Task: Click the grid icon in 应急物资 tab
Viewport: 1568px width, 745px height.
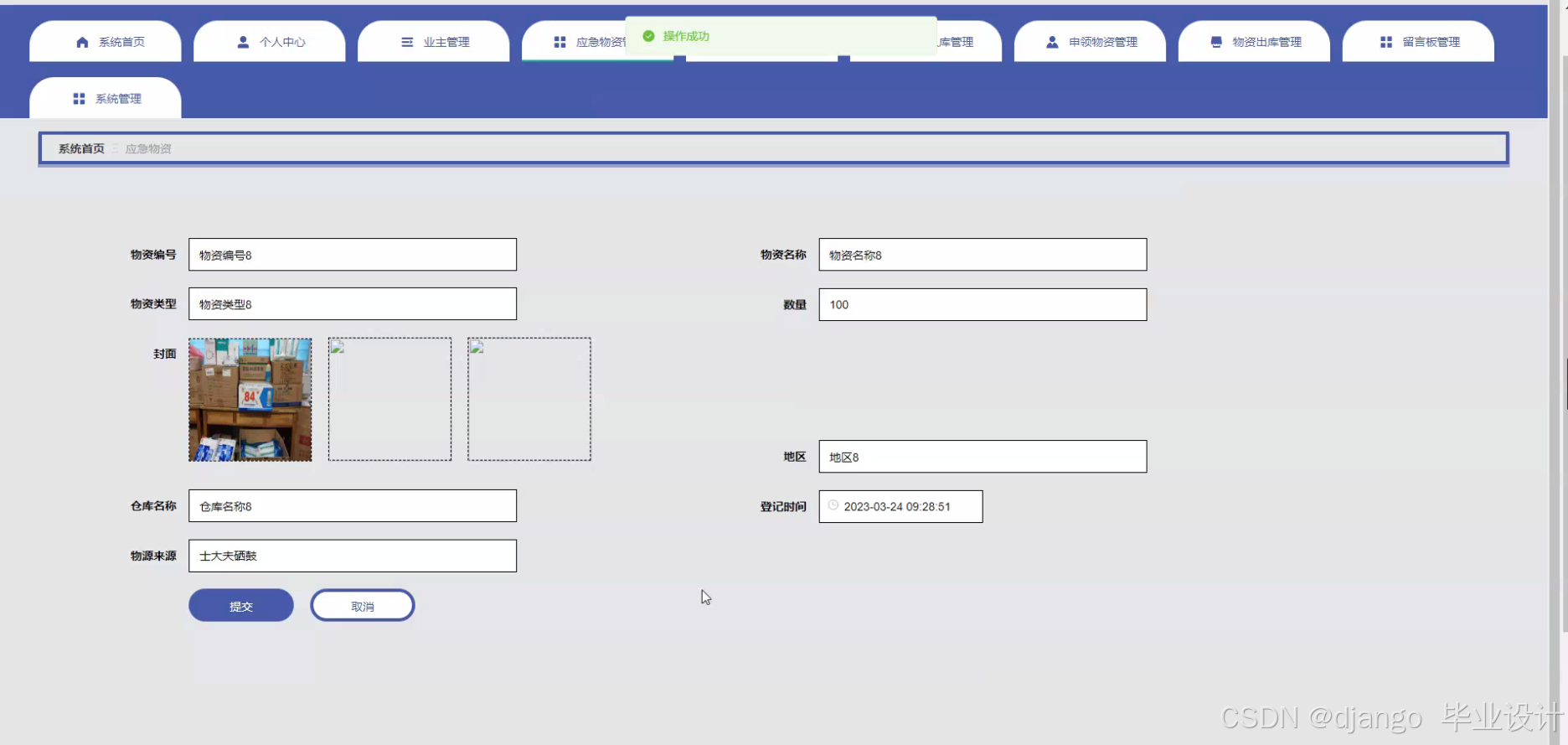Action: pyautogui.click(x=560, y=42)
